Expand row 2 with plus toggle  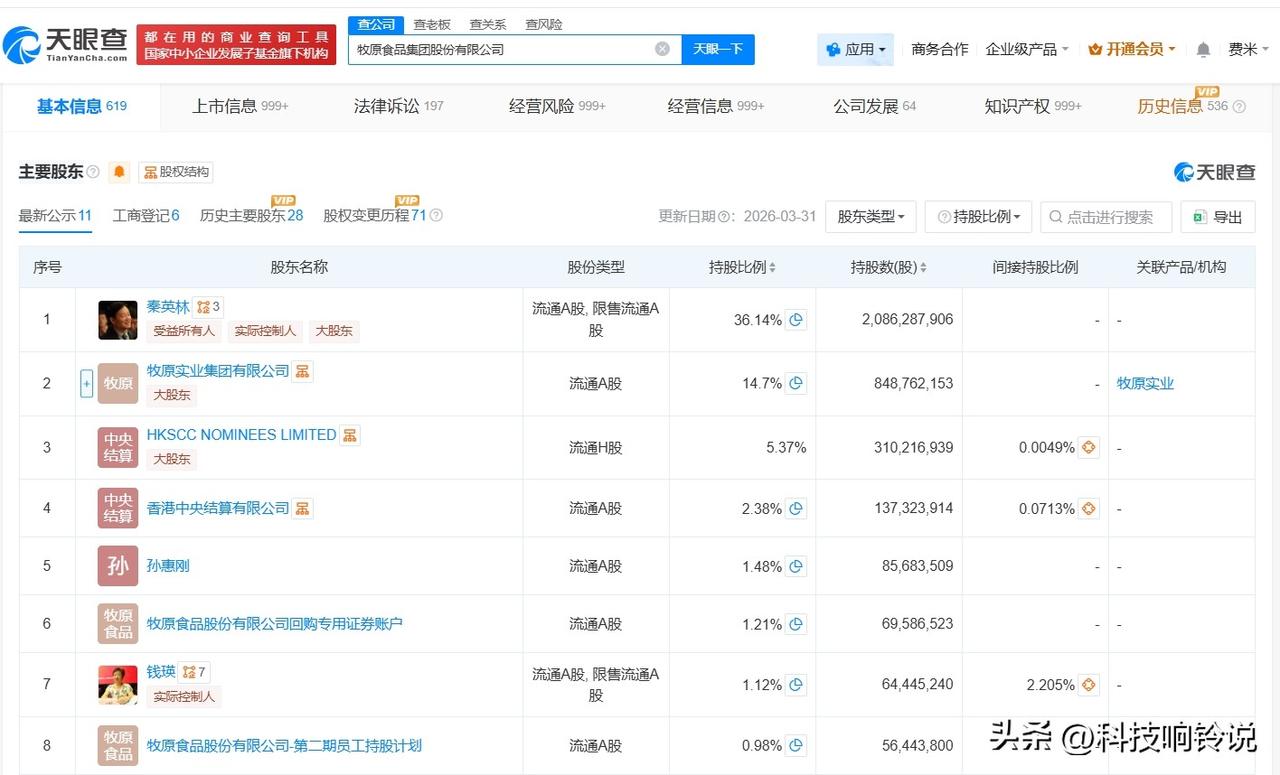(86, 383)
